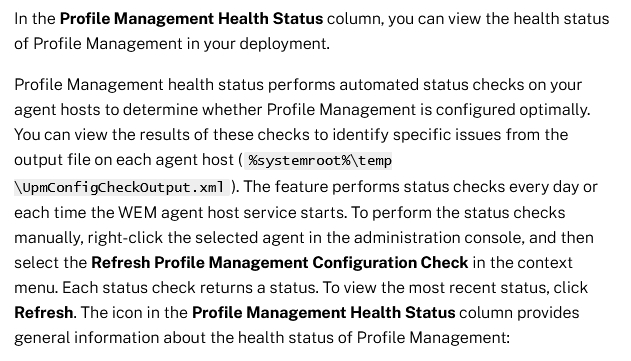Click the bold word "Refresh" starting a line
Viewport: 631px width, 361px height.
43,312
